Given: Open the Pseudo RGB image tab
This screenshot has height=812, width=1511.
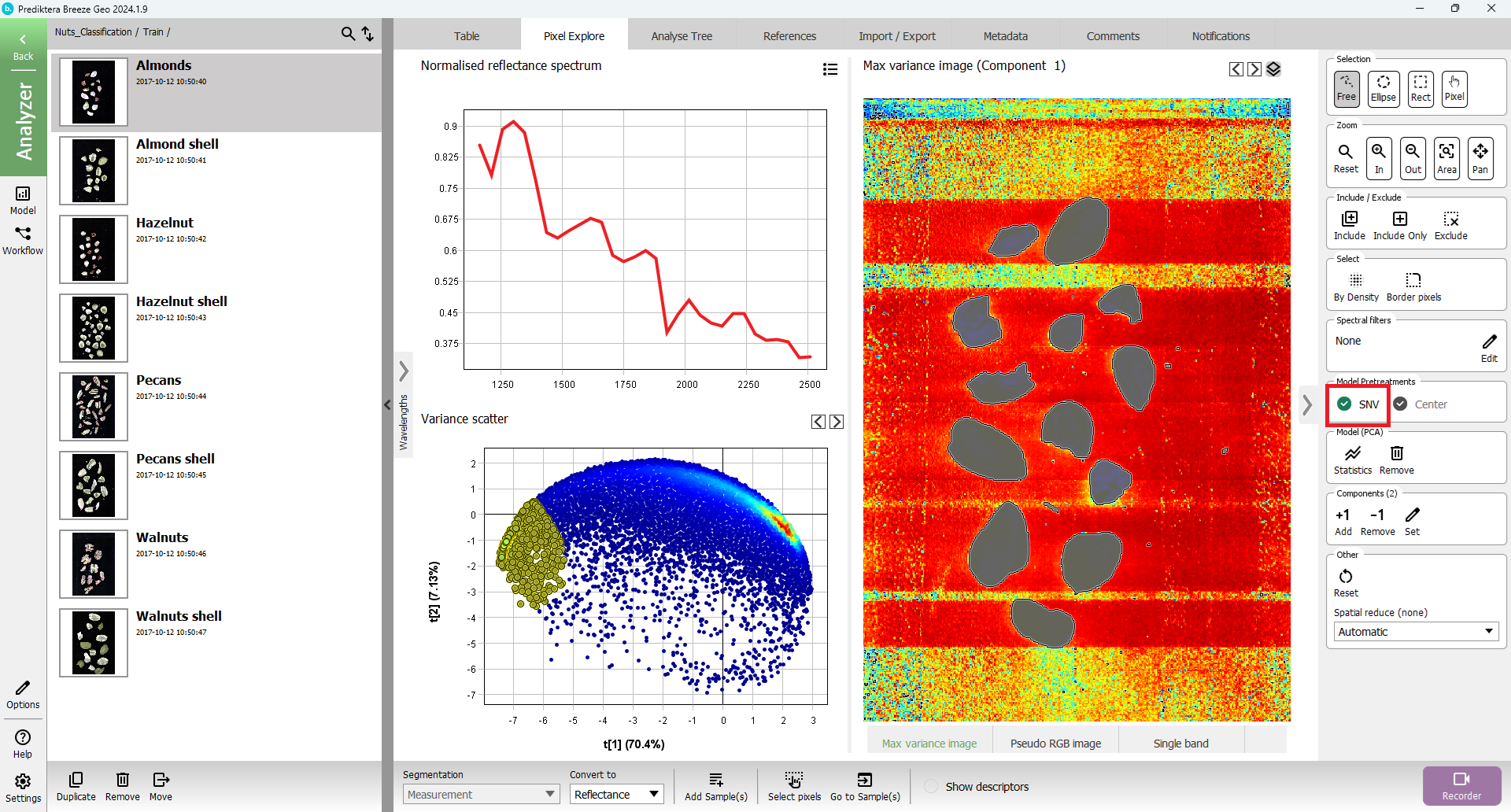Looking at the screenshot, I should pyautogui.click(x=1055, y=744).
